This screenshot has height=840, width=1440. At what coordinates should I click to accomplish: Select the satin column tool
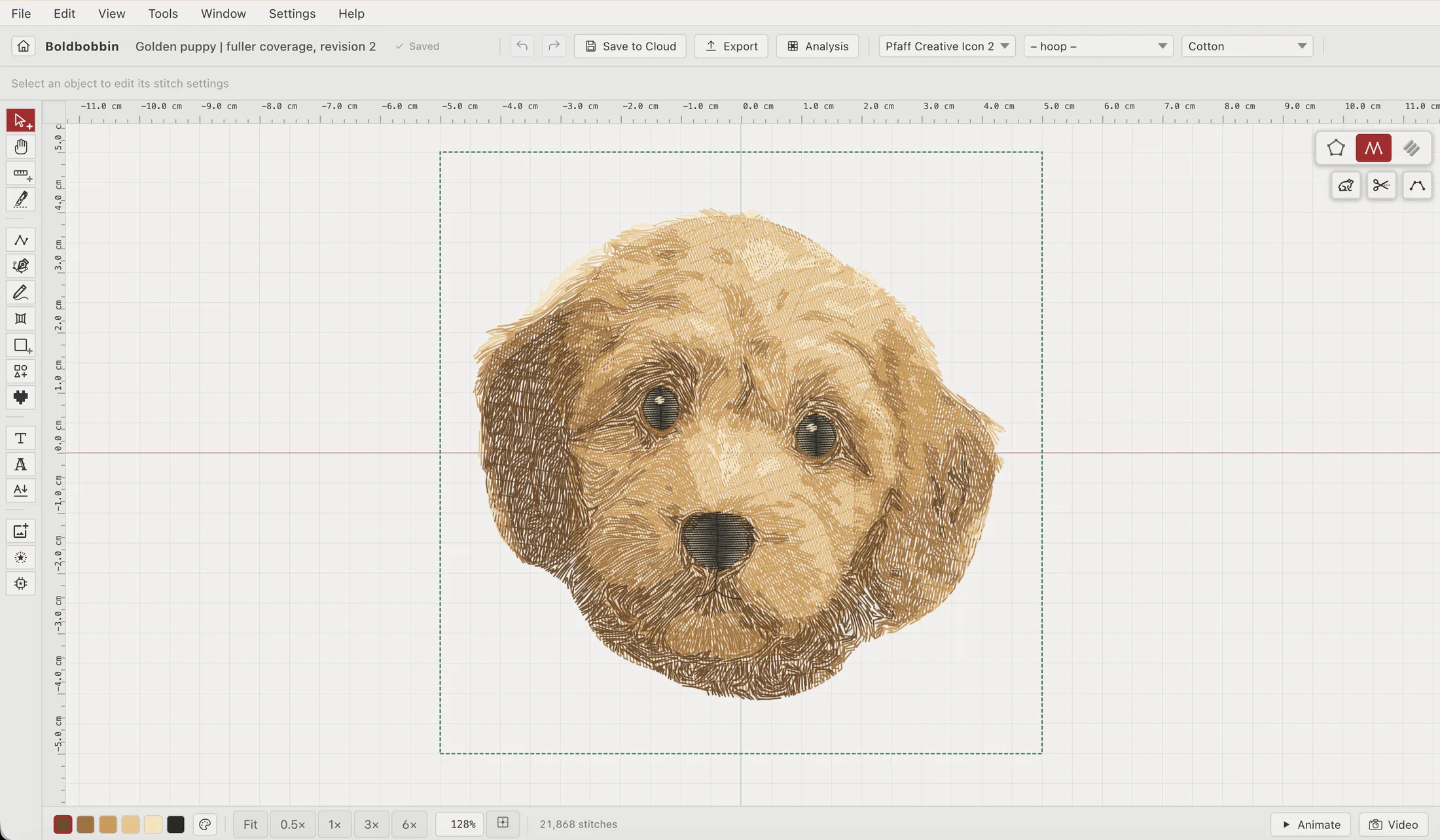point(21,319)
